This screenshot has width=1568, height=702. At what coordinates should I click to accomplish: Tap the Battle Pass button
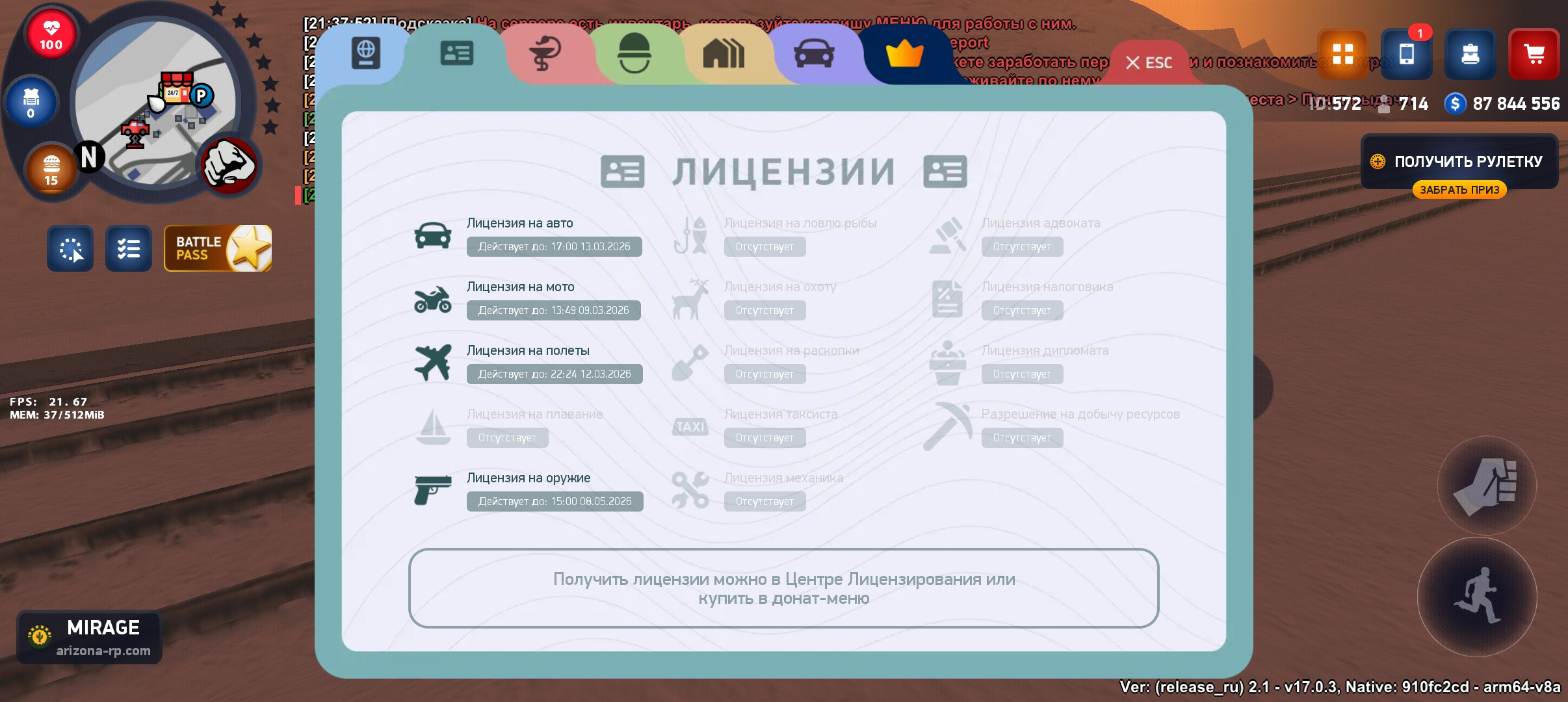coord(218,248)
